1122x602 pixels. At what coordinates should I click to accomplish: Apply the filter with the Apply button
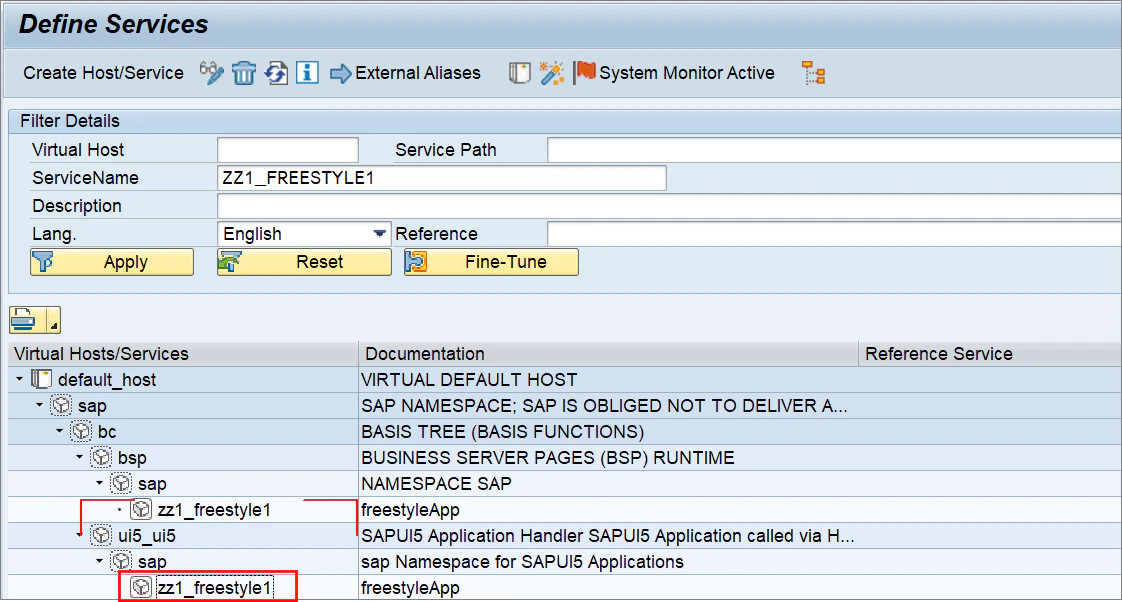coord(112,262)
